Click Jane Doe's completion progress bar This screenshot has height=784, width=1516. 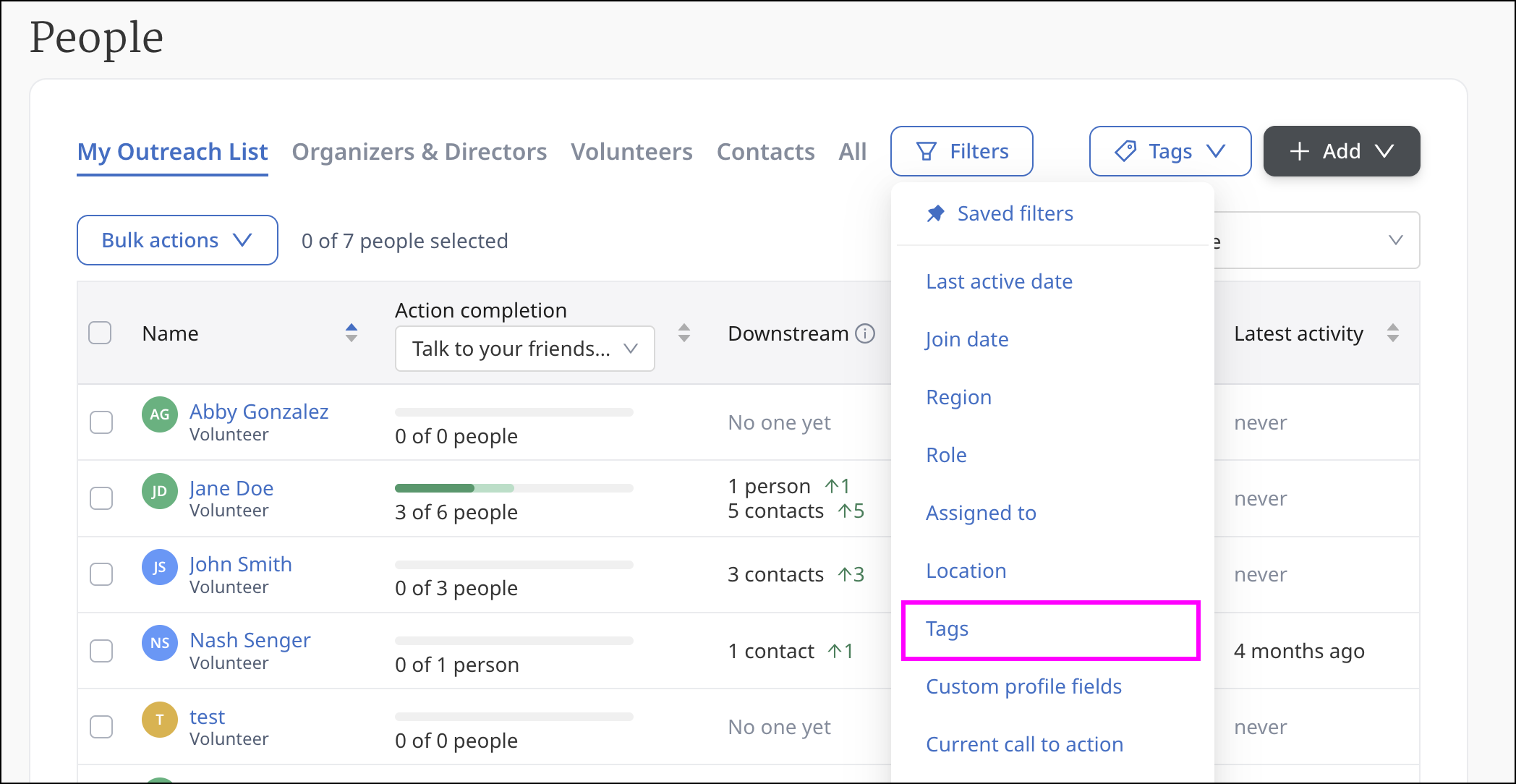click(514, 488)
